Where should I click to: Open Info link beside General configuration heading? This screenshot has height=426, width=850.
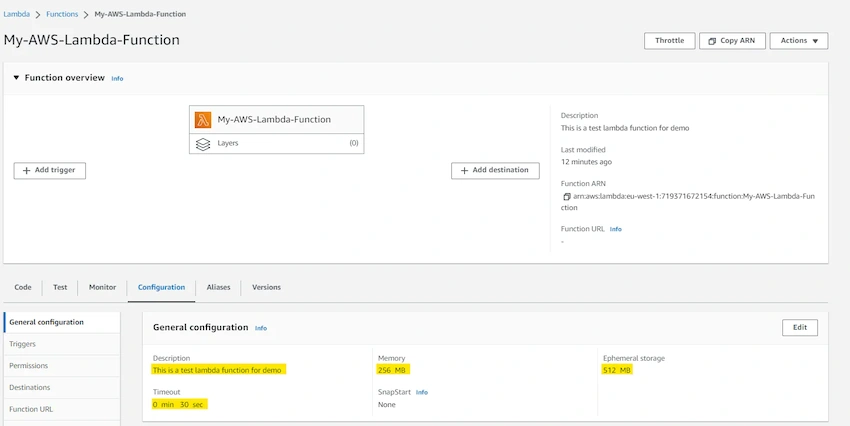pos(261,328)
